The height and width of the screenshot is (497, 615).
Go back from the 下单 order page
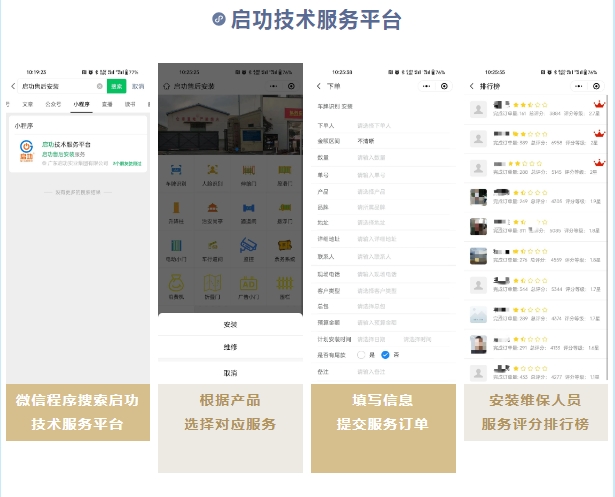pyautogui.click(x=318, y=86)
